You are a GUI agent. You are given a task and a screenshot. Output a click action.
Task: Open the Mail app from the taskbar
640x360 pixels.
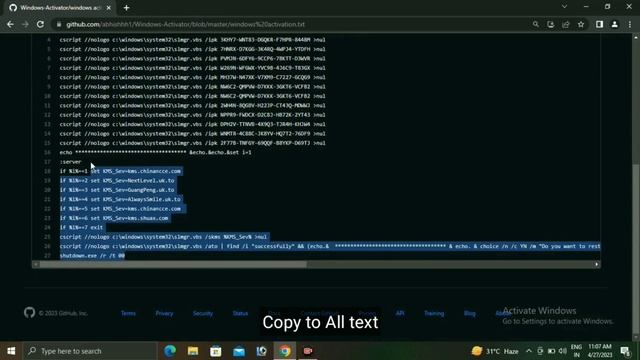pyautogui.click(x=239, y=351)
